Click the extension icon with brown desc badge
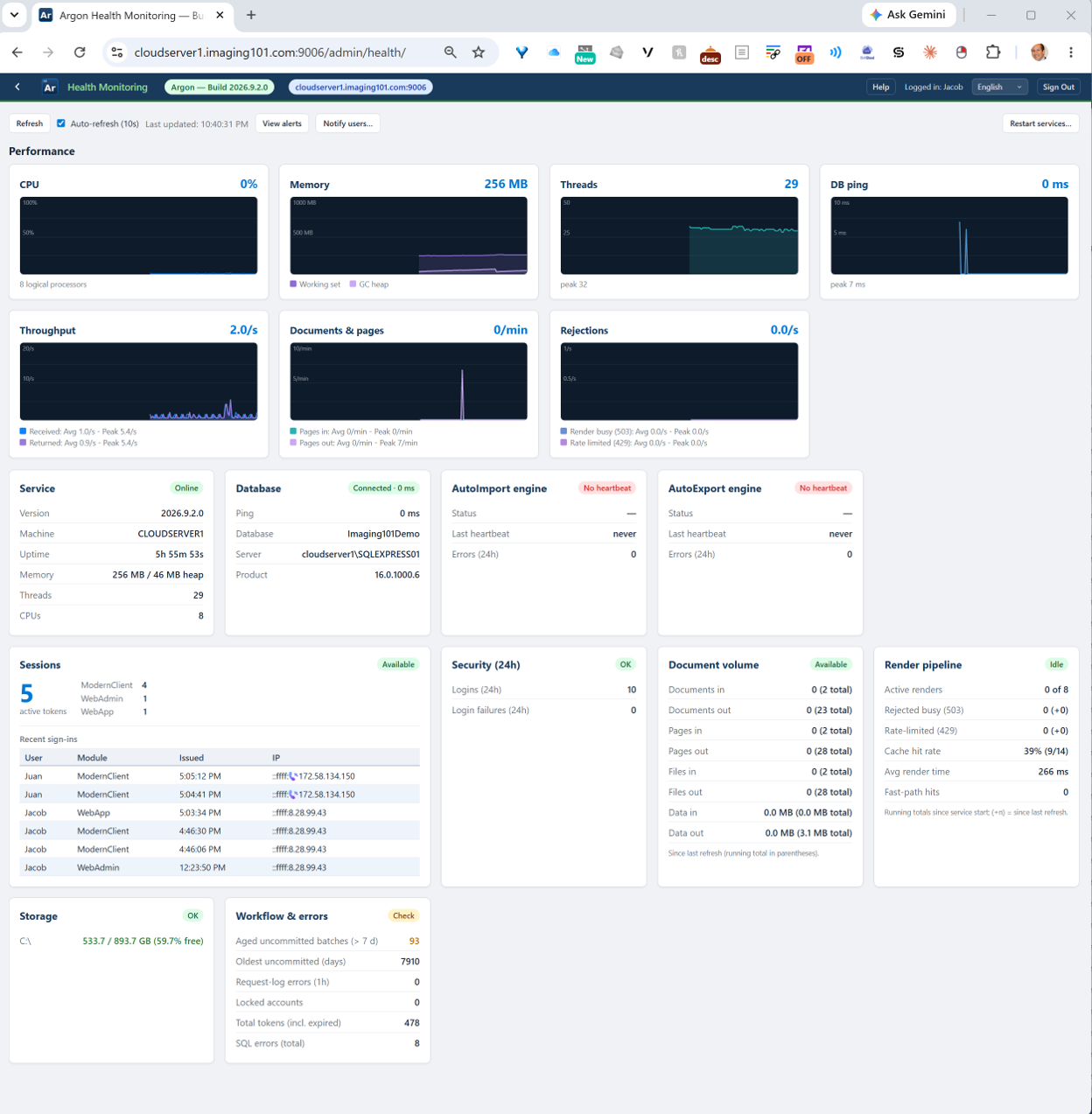The image size is (1092, 1114). 710,54
